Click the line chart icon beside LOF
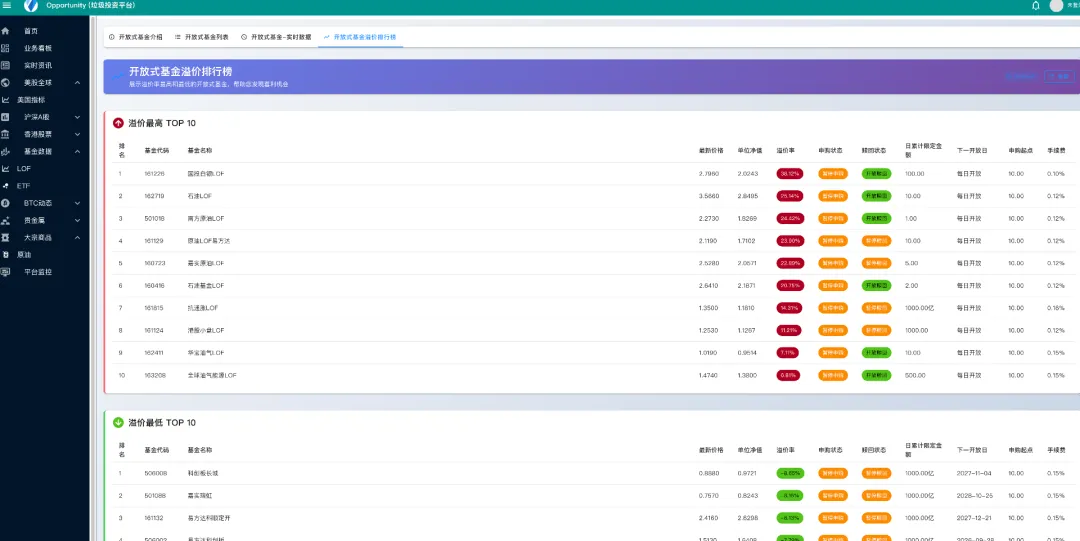The width and height of the screenshot is (1080, 541). pyautogui.click(x=6, y=168)
